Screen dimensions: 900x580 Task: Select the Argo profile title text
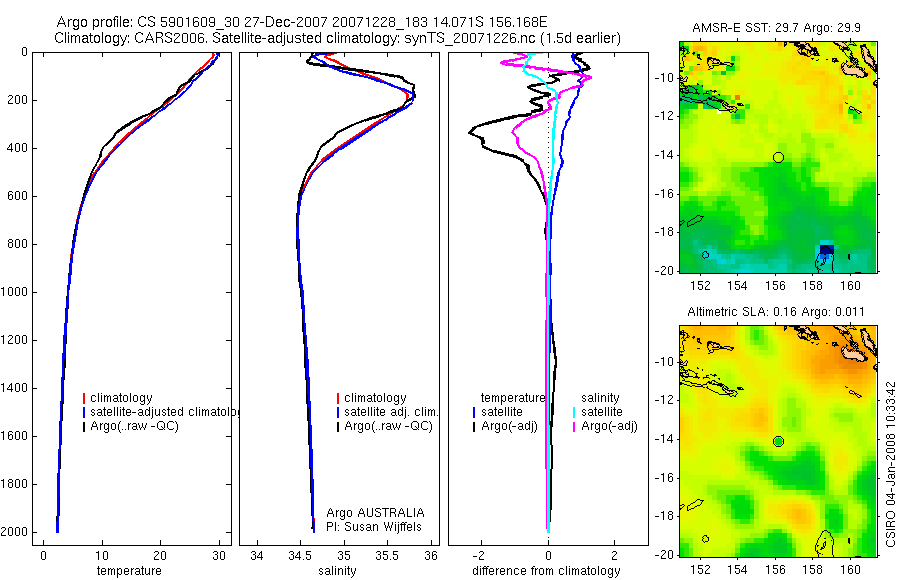302,22
